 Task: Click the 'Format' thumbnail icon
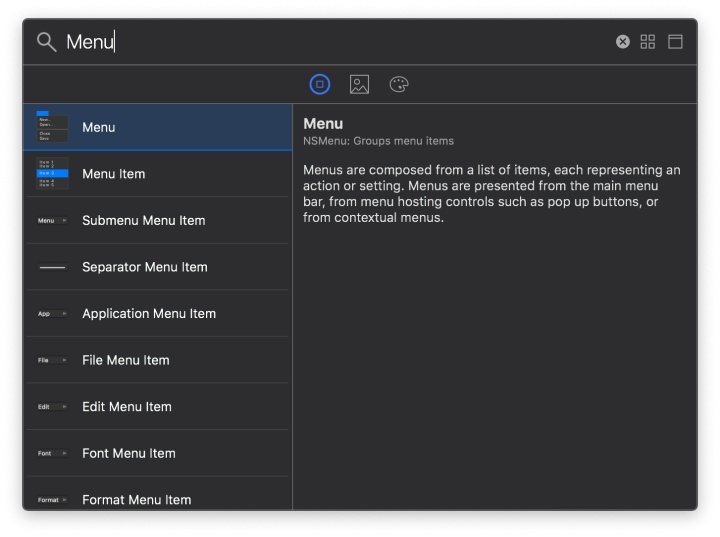click(x=52, y=500)
